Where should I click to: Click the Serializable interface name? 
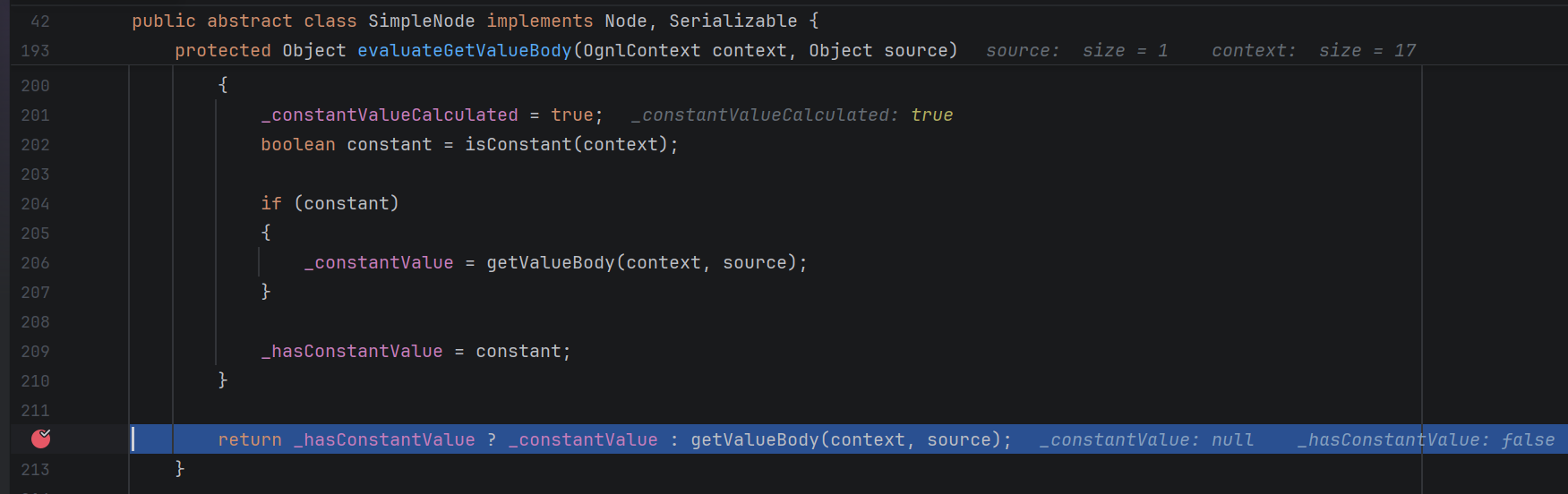(733, 21)
